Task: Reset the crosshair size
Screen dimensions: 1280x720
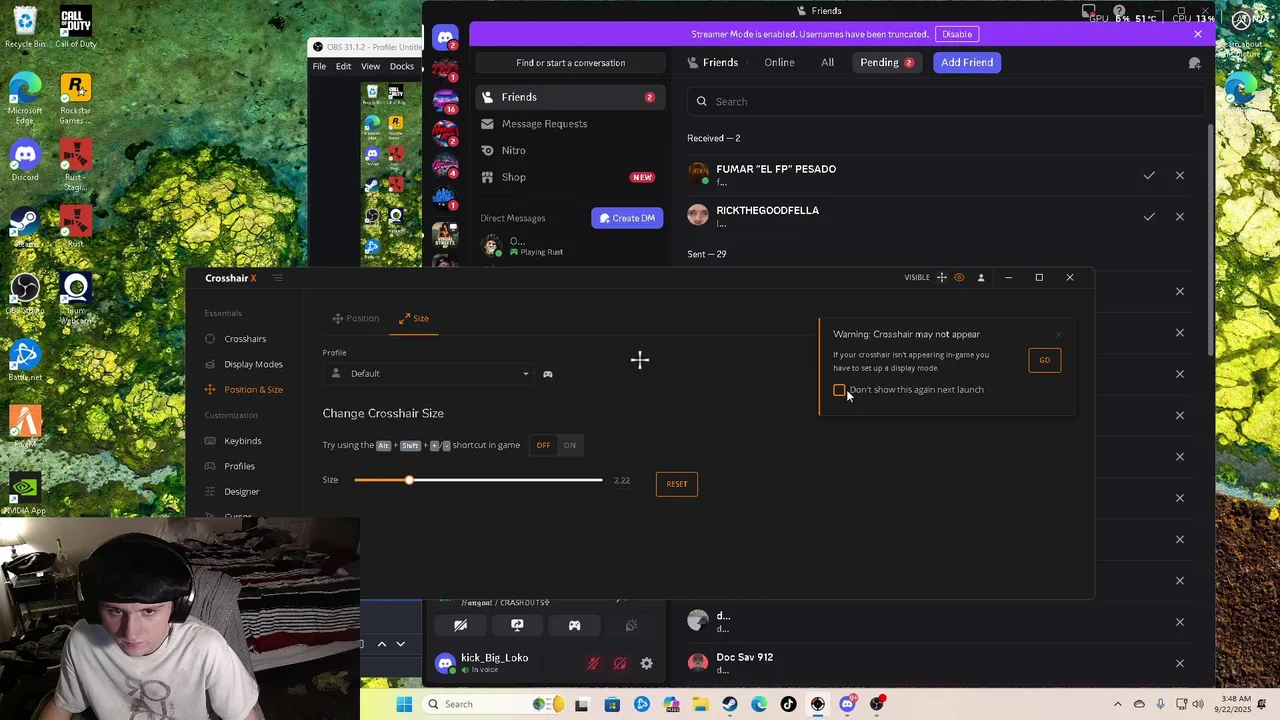Action: 677,484
